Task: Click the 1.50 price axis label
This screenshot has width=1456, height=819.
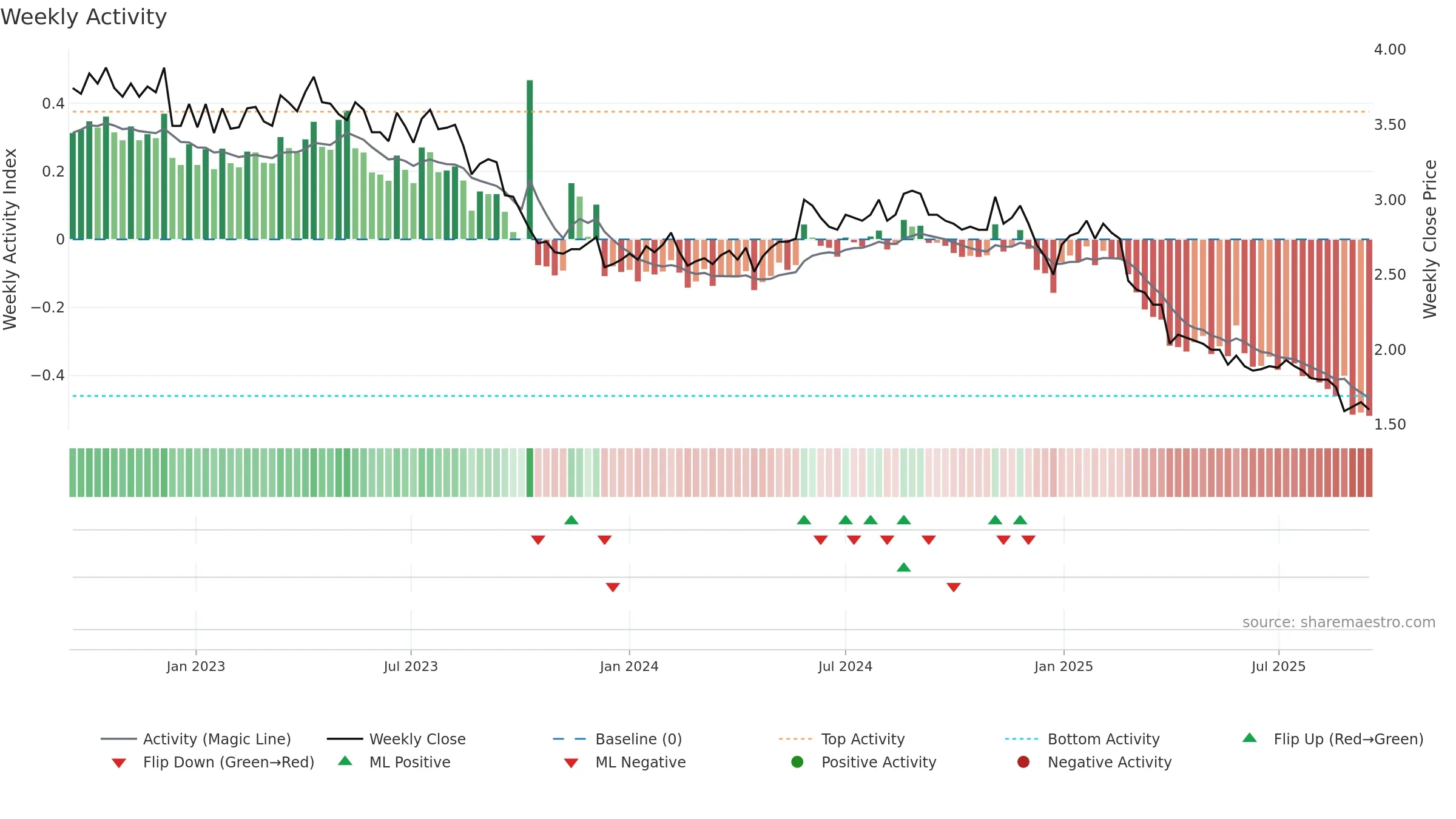Action: click(x=1390, y=425)
